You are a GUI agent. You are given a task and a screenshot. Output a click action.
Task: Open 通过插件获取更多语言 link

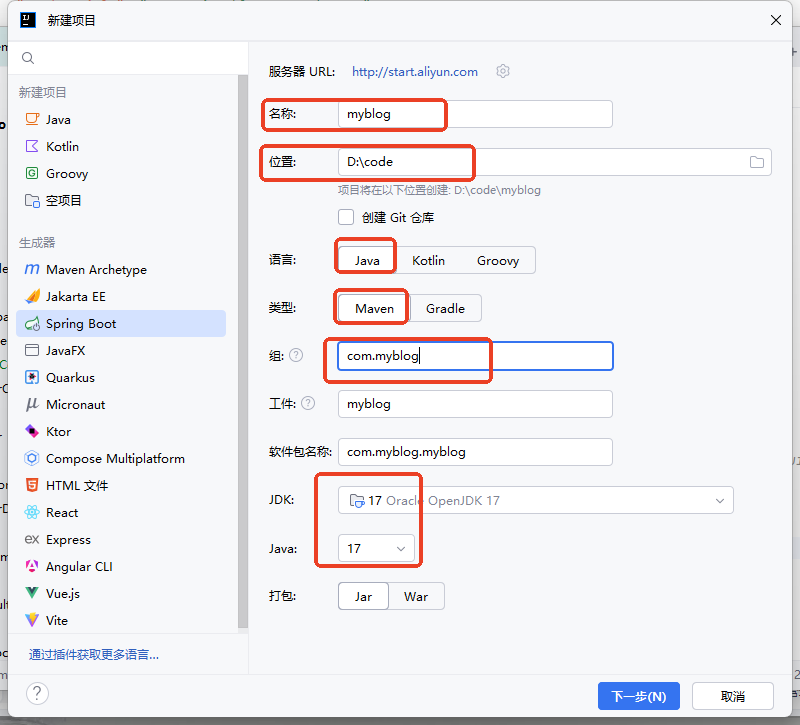click(94, 655)
